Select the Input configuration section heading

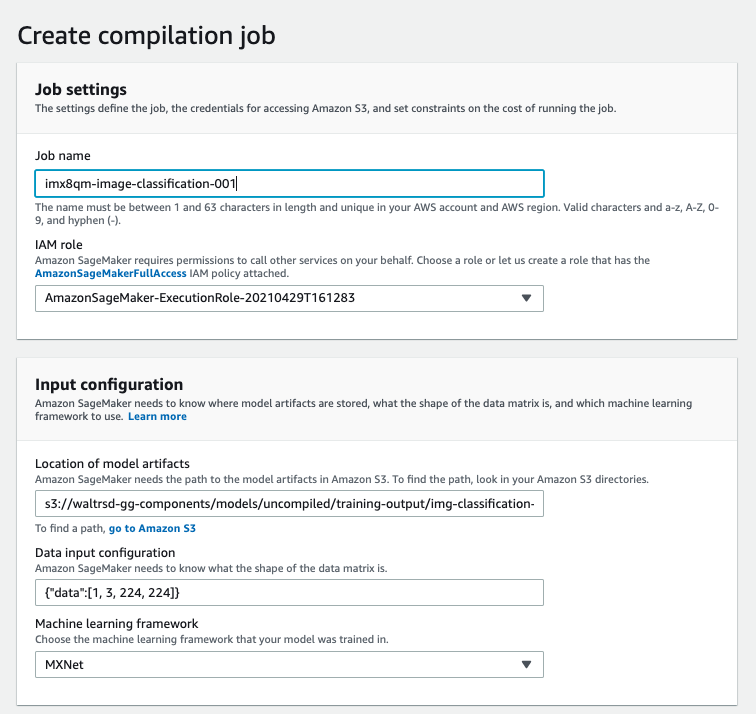point(109,385)
